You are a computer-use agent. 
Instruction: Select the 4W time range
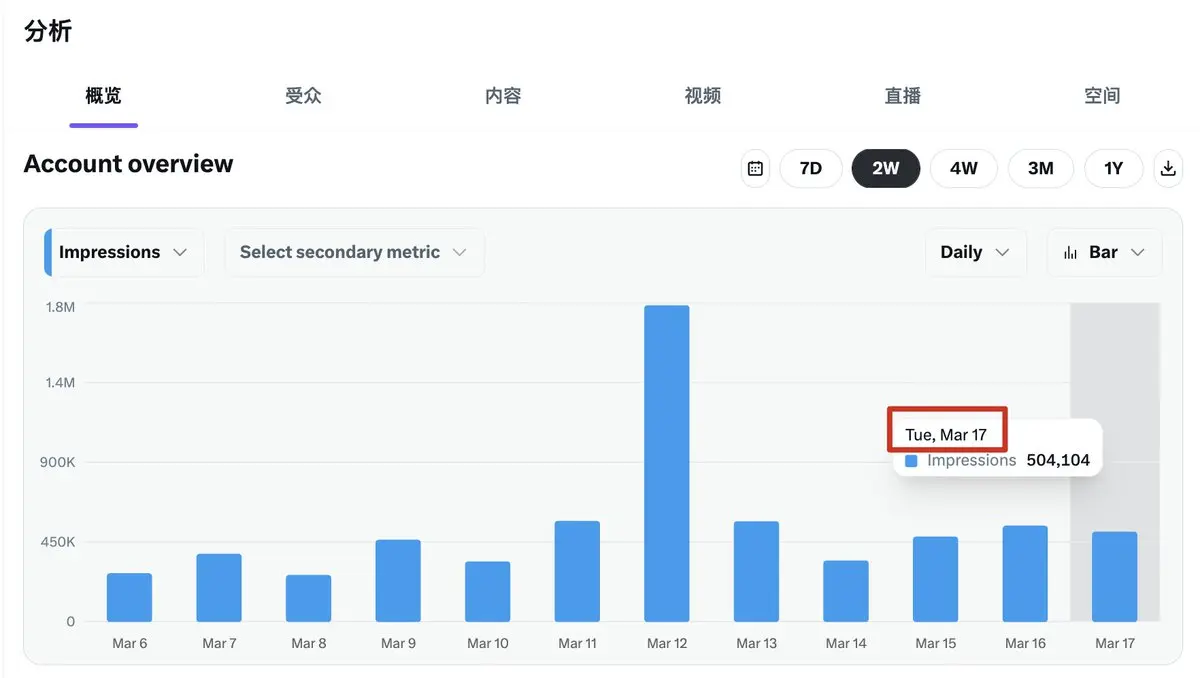point(964,168)
